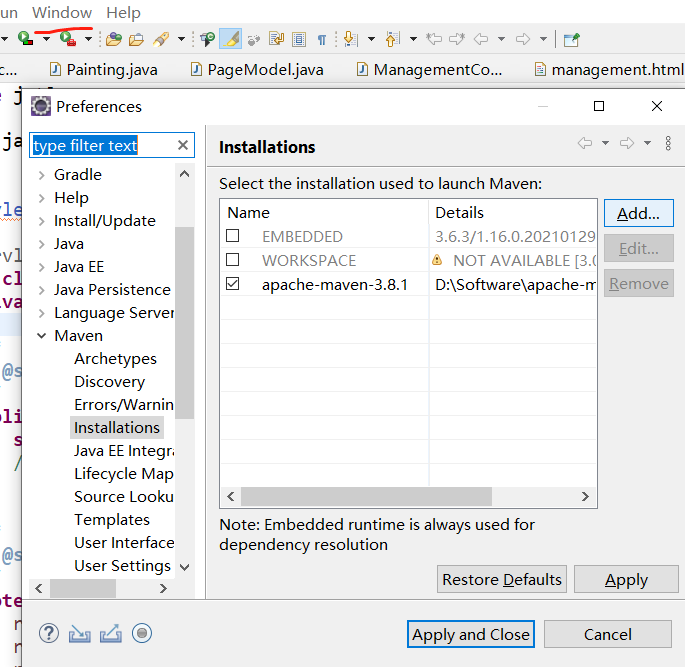Click the Run External Tools icon

[68, 39]
